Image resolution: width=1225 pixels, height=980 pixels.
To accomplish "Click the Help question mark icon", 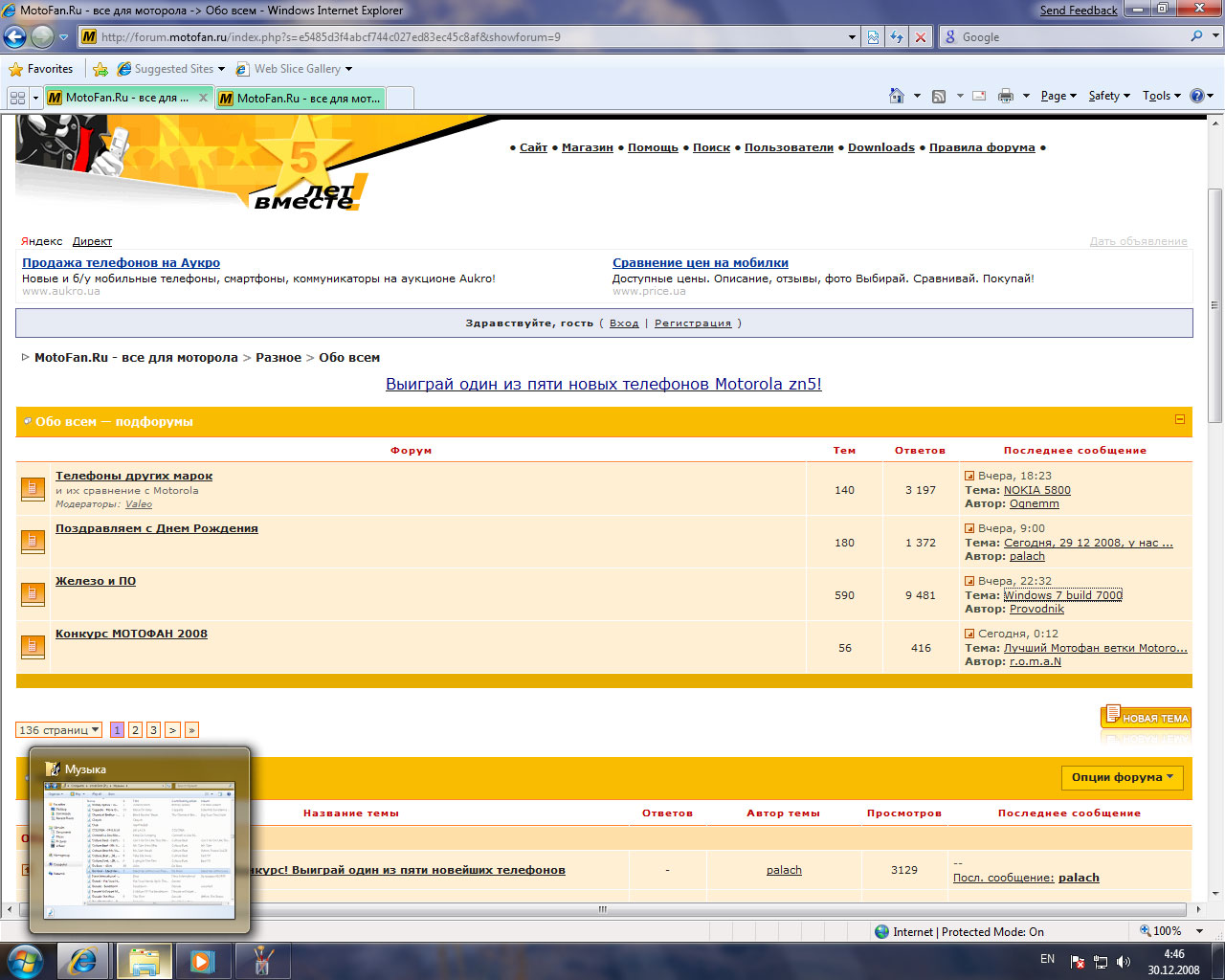I will pos(1196,96).
